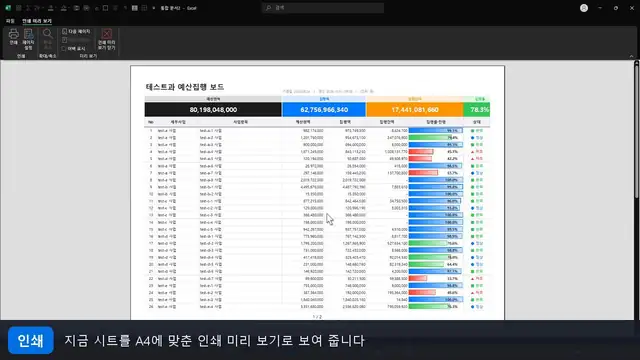The width and height of the screenshot is (640, 360).
Task: Click the green progress bar in row 2
Action: click(430, 138)
